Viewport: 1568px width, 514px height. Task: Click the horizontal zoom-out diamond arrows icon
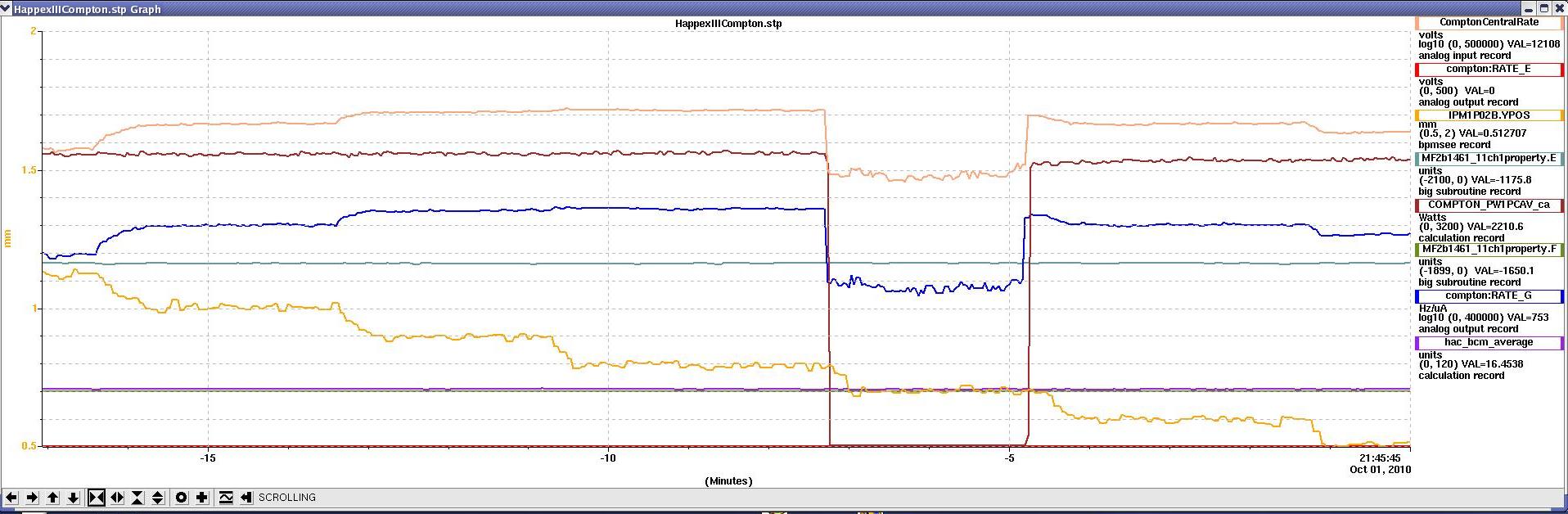117,498
